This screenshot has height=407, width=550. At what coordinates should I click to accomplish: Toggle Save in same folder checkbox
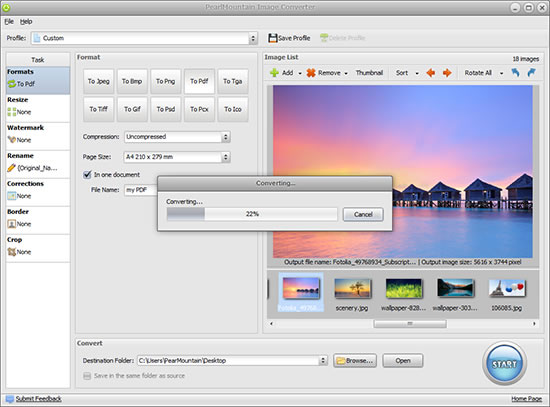[x=87, y=376]
